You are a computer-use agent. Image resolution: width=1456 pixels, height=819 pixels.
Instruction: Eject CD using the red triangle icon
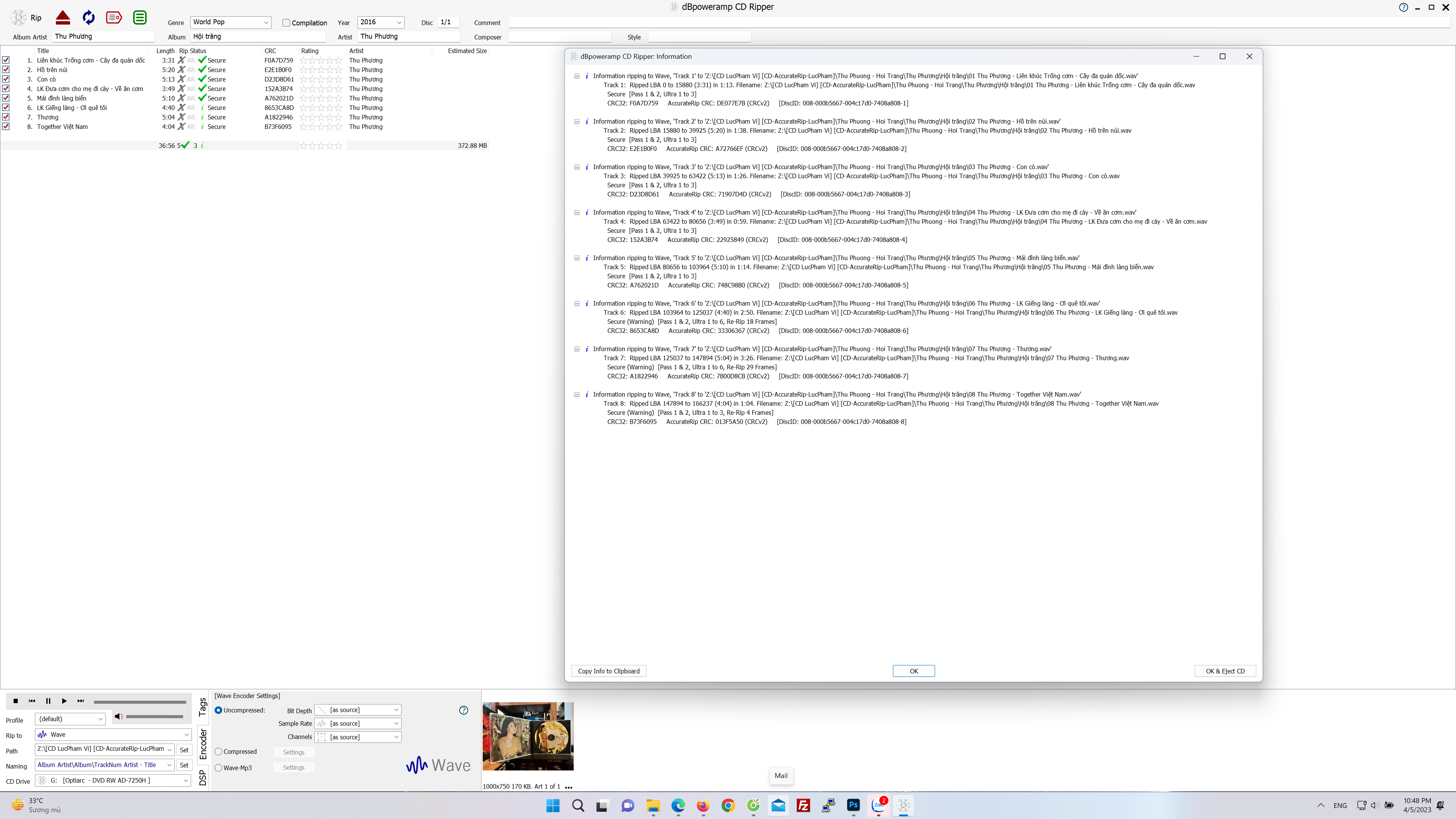(63, 17)
